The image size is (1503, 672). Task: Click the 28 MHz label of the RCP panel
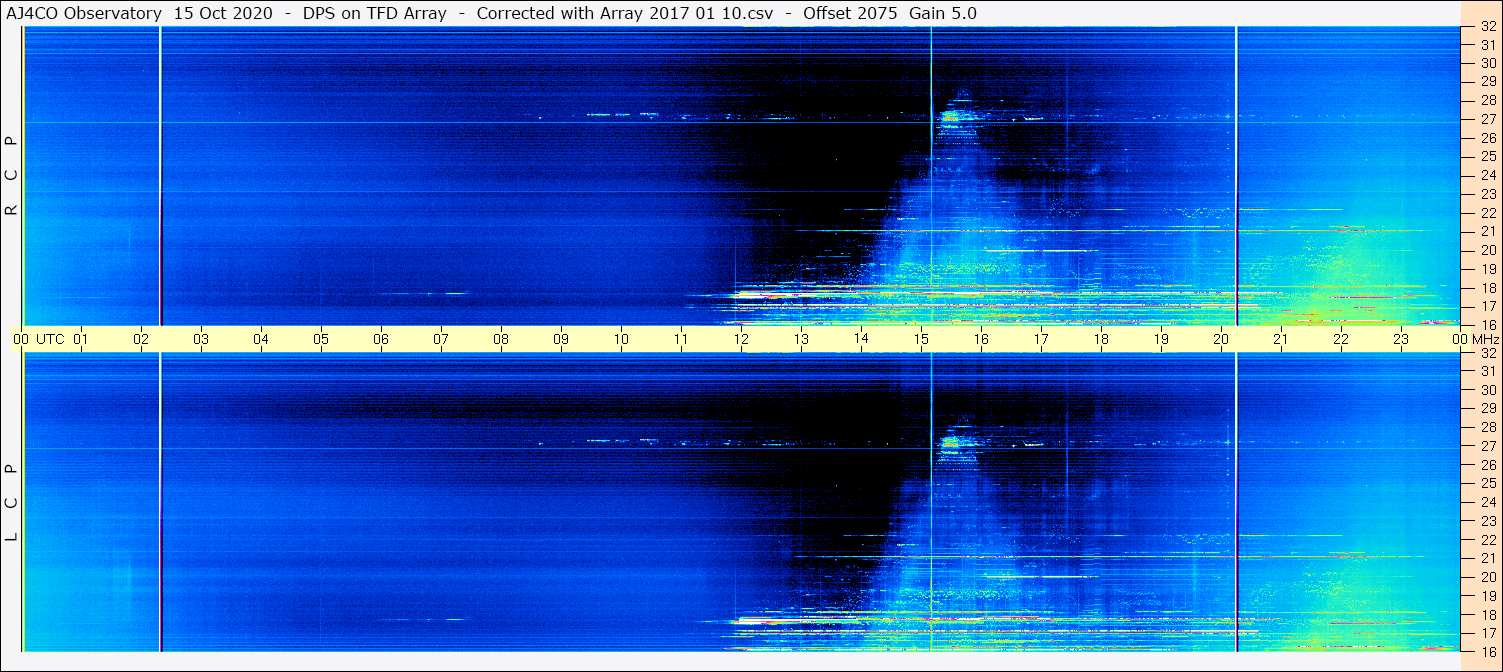pos(1488,100)
